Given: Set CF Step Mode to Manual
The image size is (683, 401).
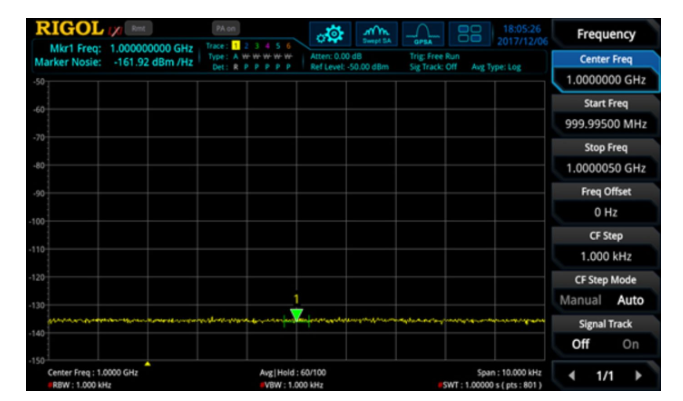Looking at the screenshot, I should click(x=580, y=300).
